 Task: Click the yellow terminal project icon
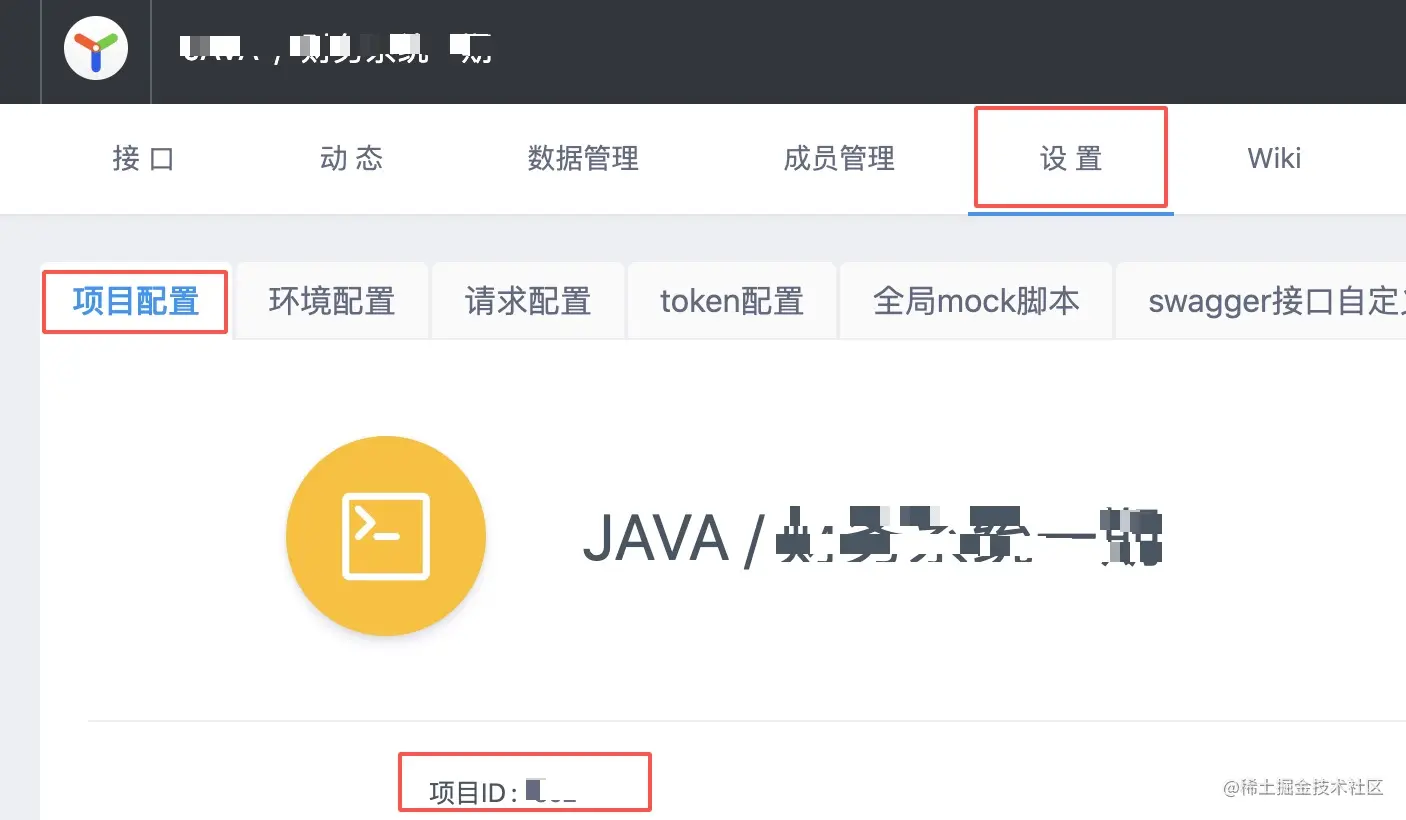386,536
